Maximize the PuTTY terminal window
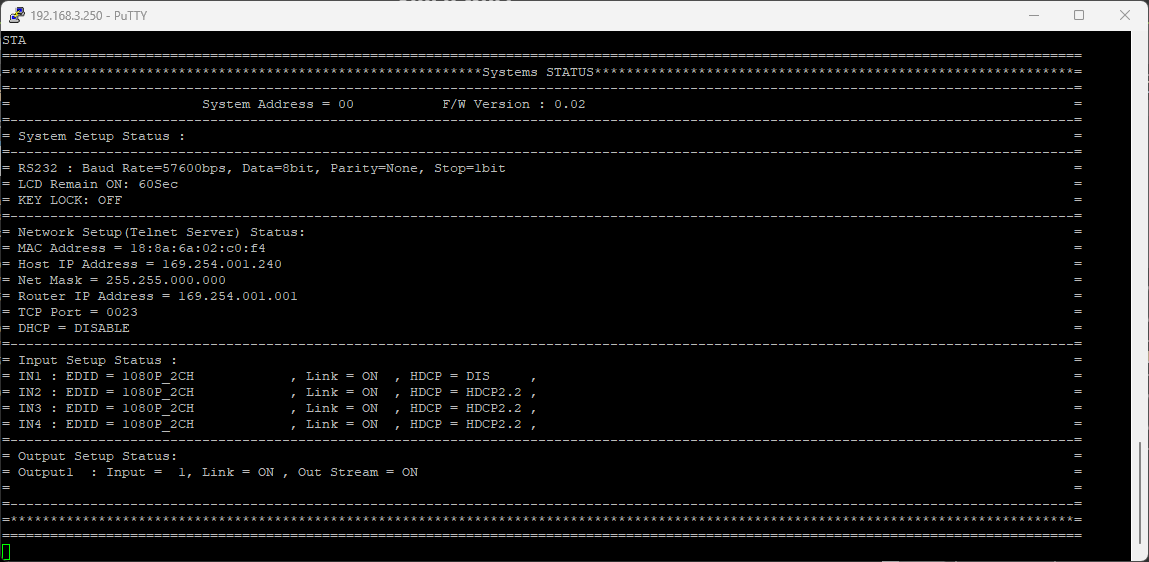The image size is (1149, 562). point(1079,15)
